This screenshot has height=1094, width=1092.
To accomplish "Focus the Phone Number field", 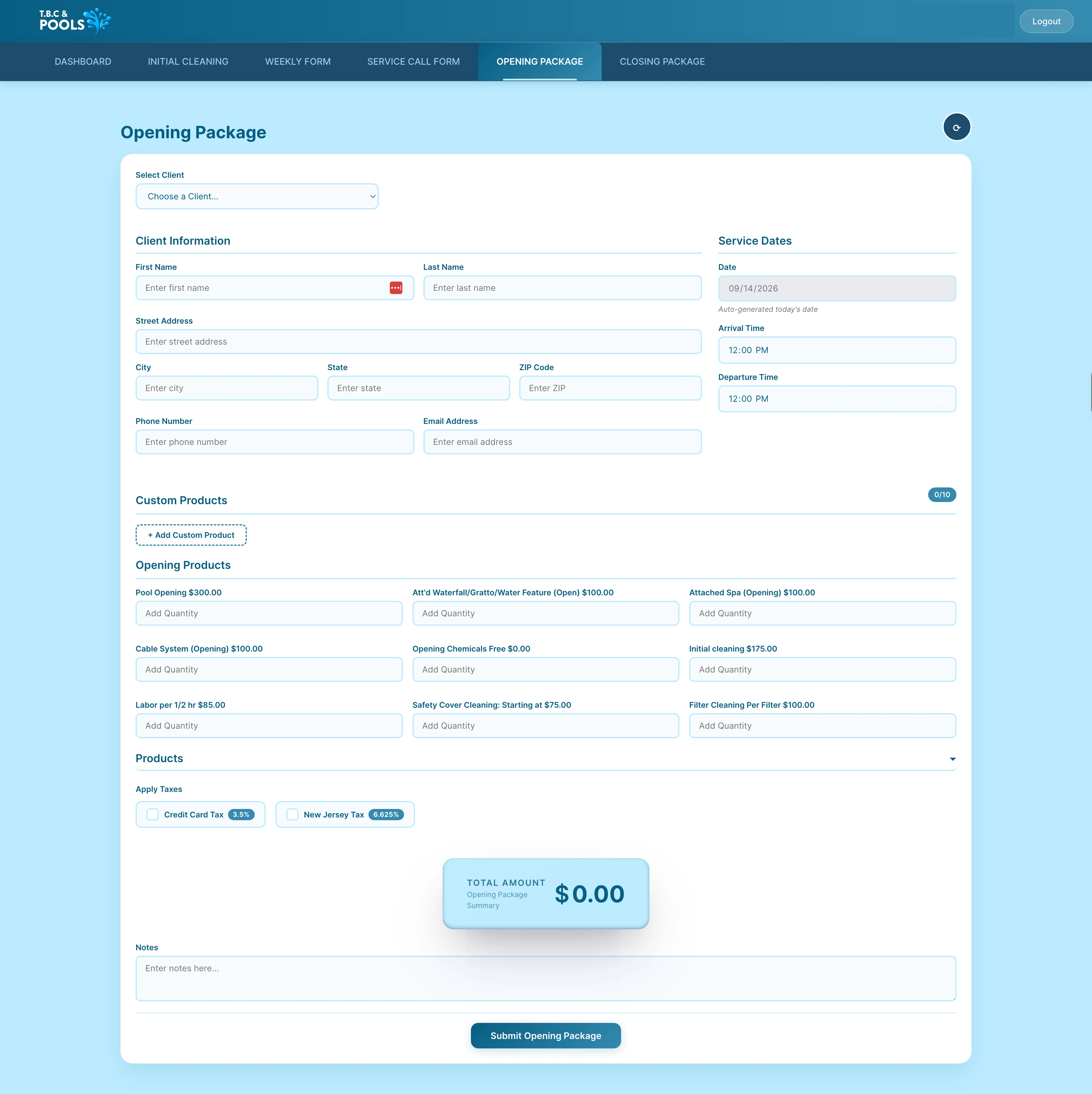I will [x=275, y=442].
